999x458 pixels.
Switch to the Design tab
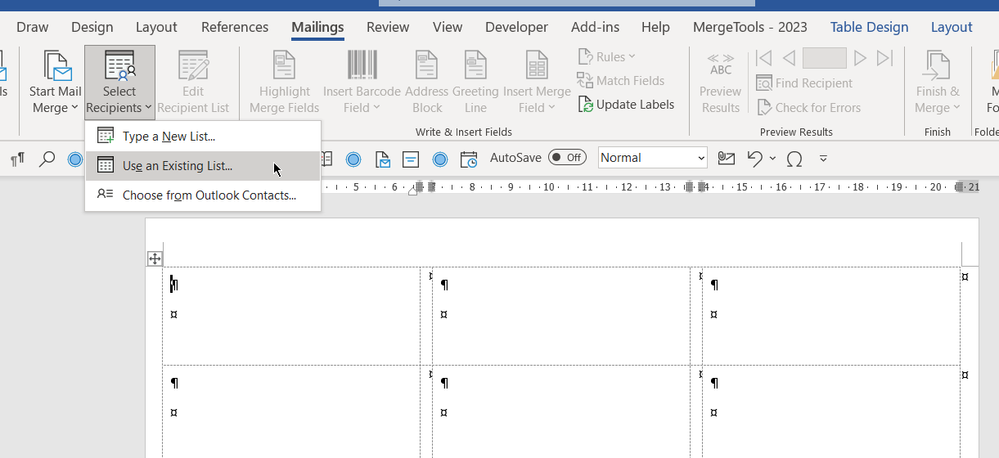pos(92,27)
